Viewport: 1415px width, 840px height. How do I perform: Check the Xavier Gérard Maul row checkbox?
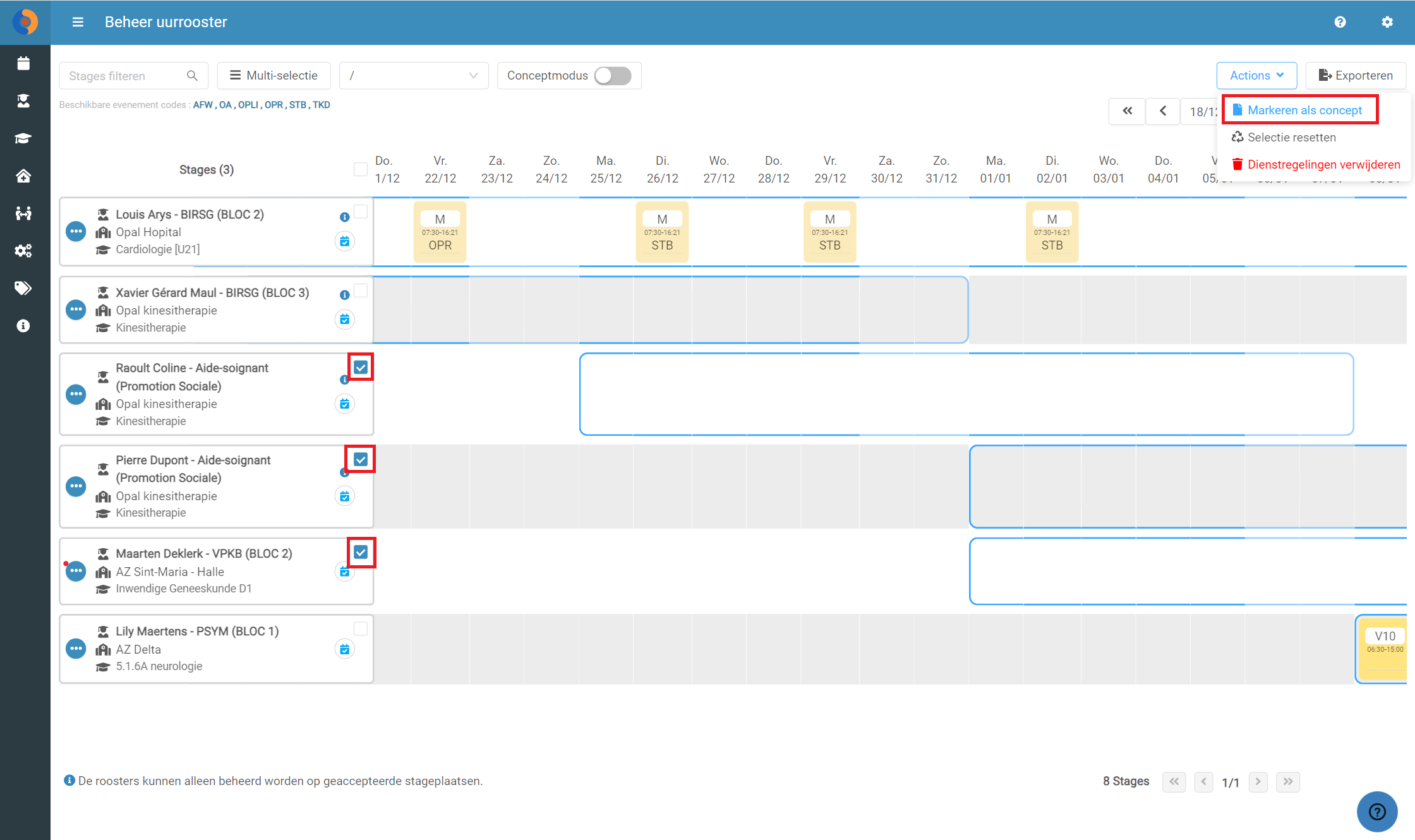coord(361,291)
